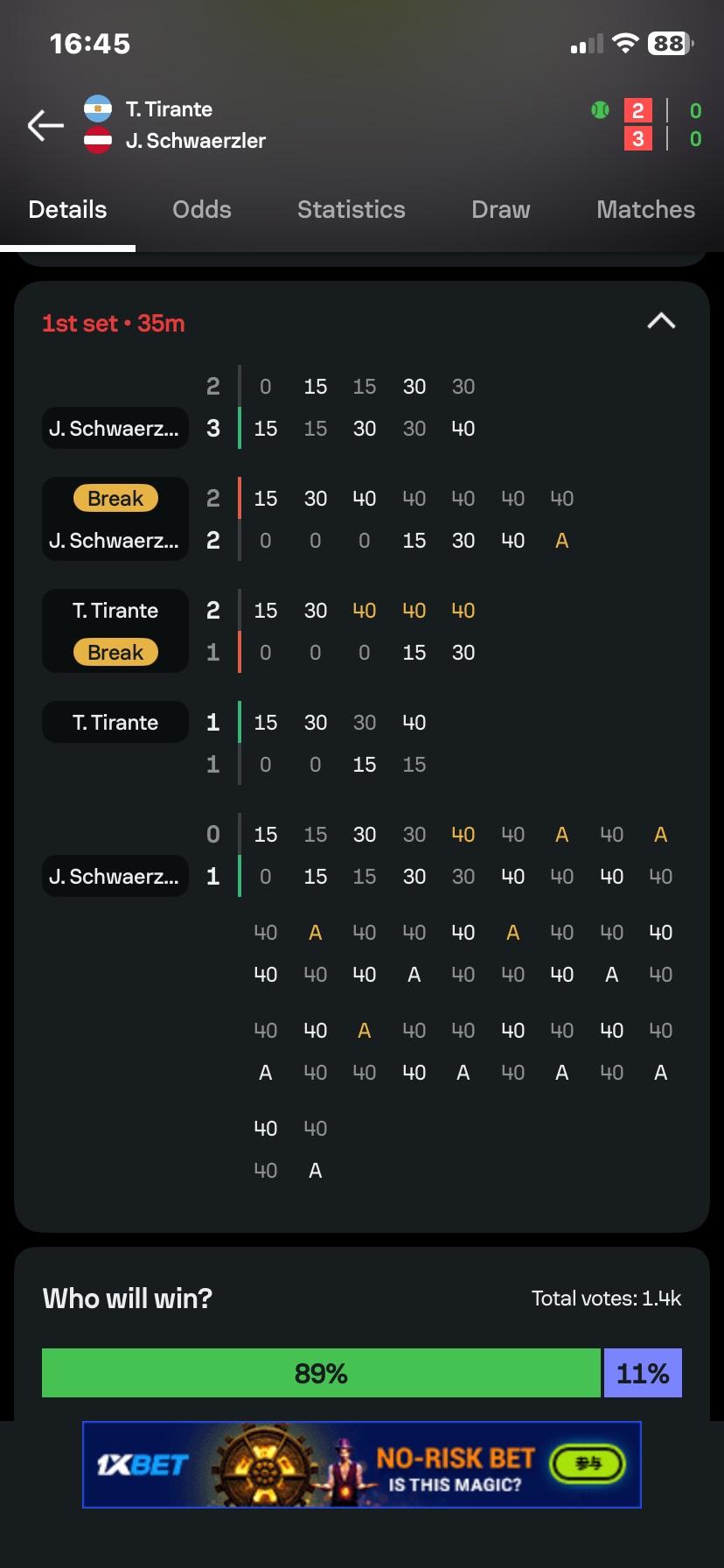
Task: Collapse the 1st set section chevron
Action: (x=661, y=322)
